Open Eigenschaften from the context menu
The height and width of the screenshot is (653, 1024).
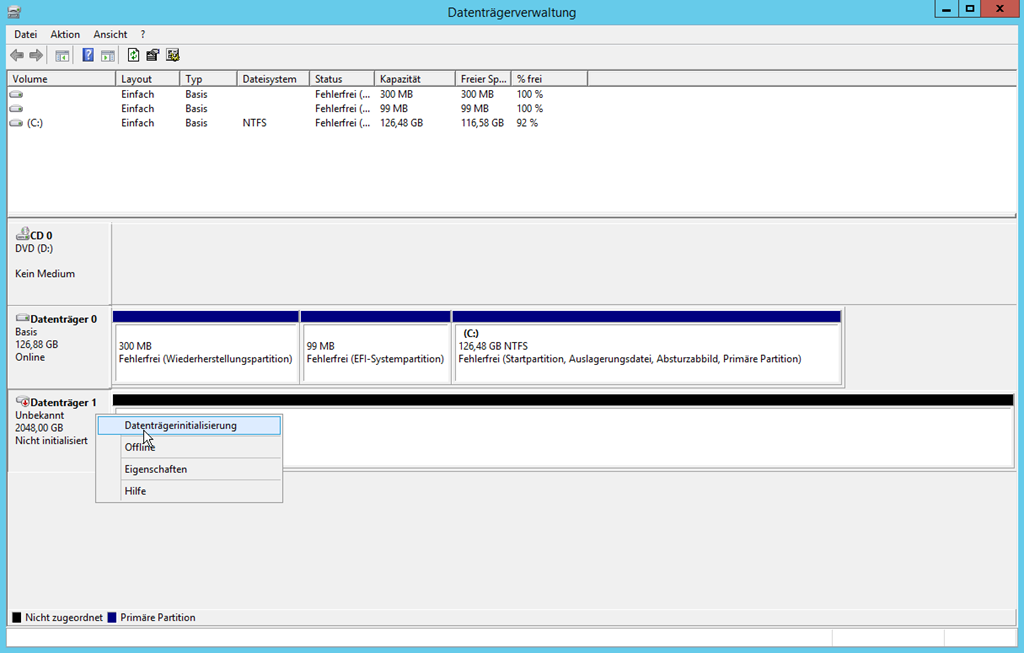(155, 469)
